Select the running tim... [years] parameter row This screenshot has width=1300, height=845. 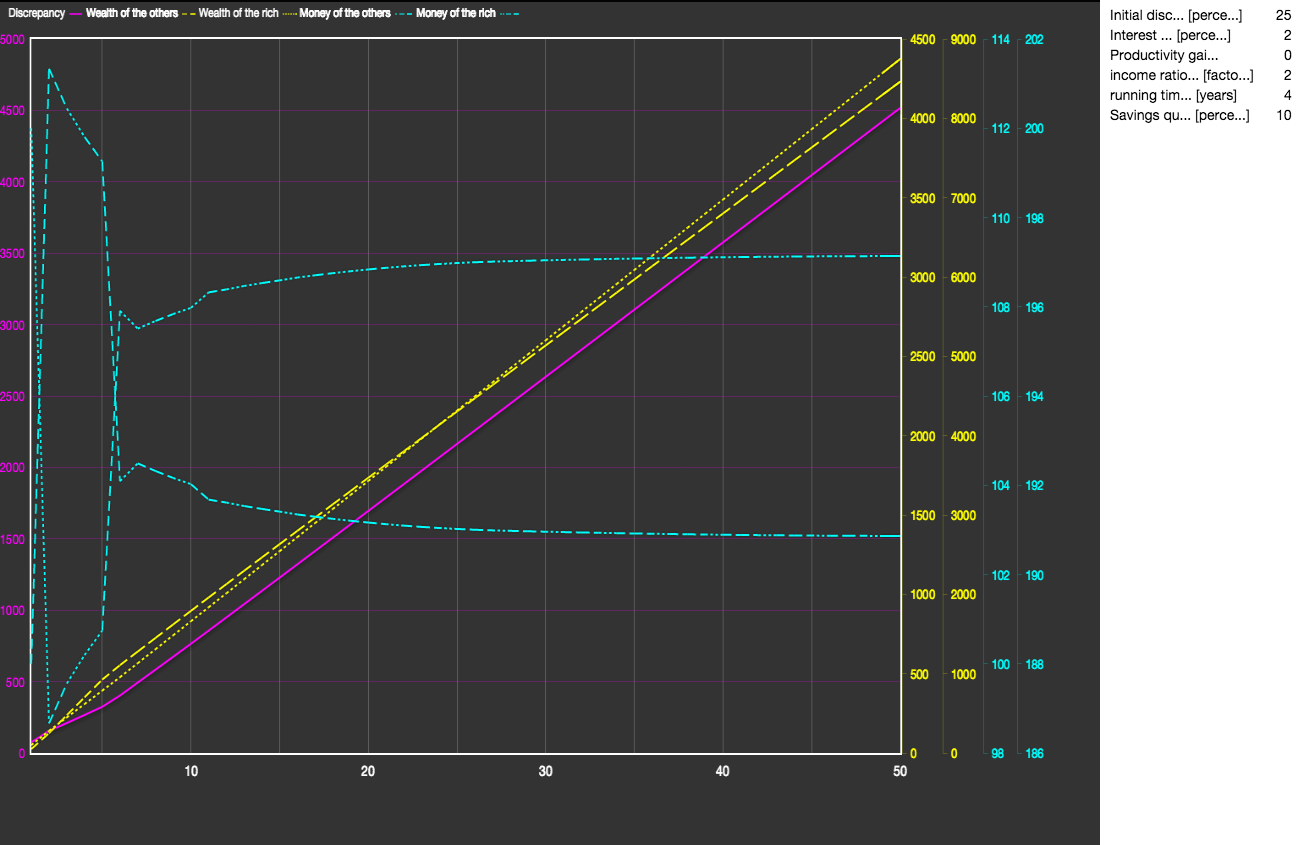1200,95
